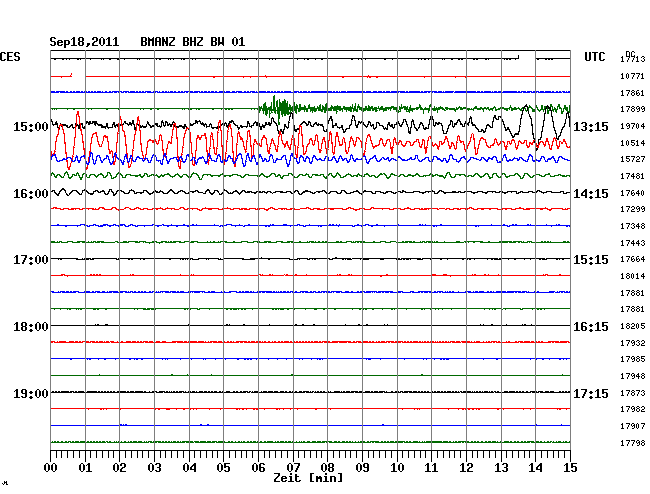Click the 18:00 local time label
The image size is (650, 494).
click(x=31, y=327)
